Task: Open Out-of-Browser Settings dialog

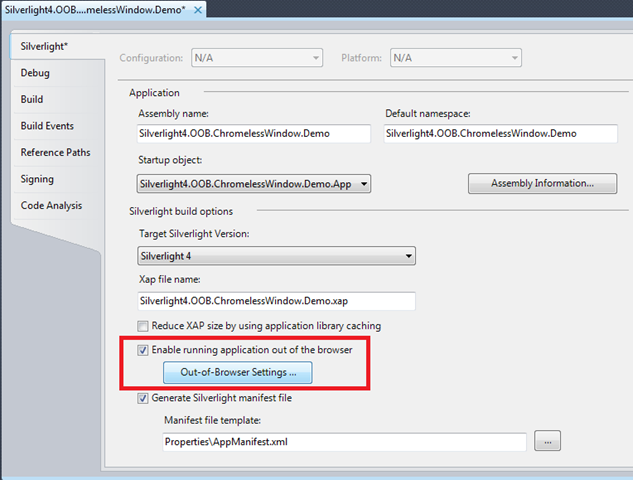Action: [238, 372]
